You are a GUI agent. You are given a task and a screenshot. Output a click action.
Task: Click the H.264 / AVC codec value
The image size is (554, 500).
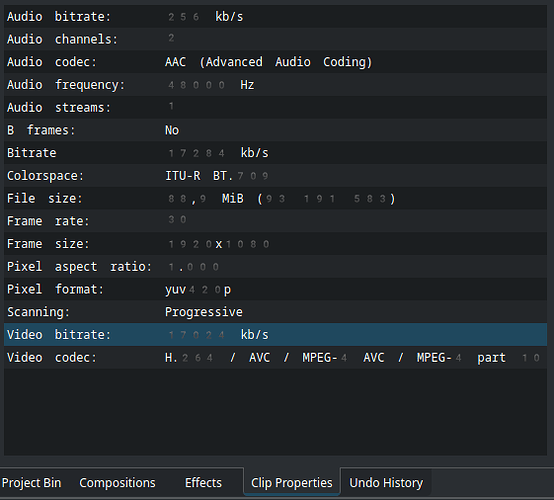pos(352,358)
